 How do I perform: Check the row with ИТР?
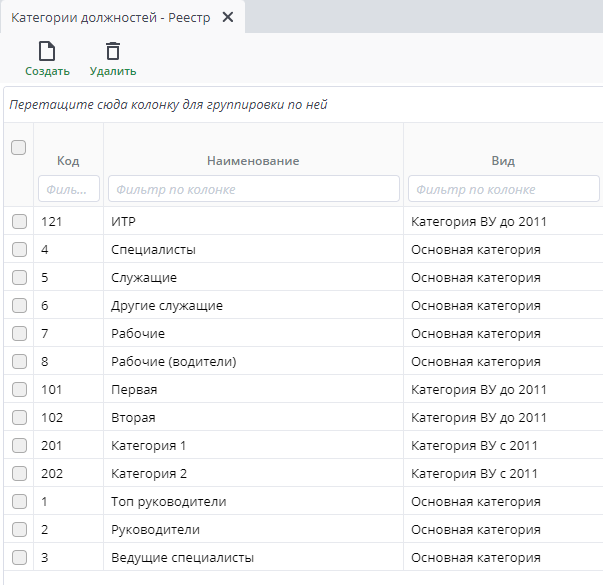tap(19, 222)
